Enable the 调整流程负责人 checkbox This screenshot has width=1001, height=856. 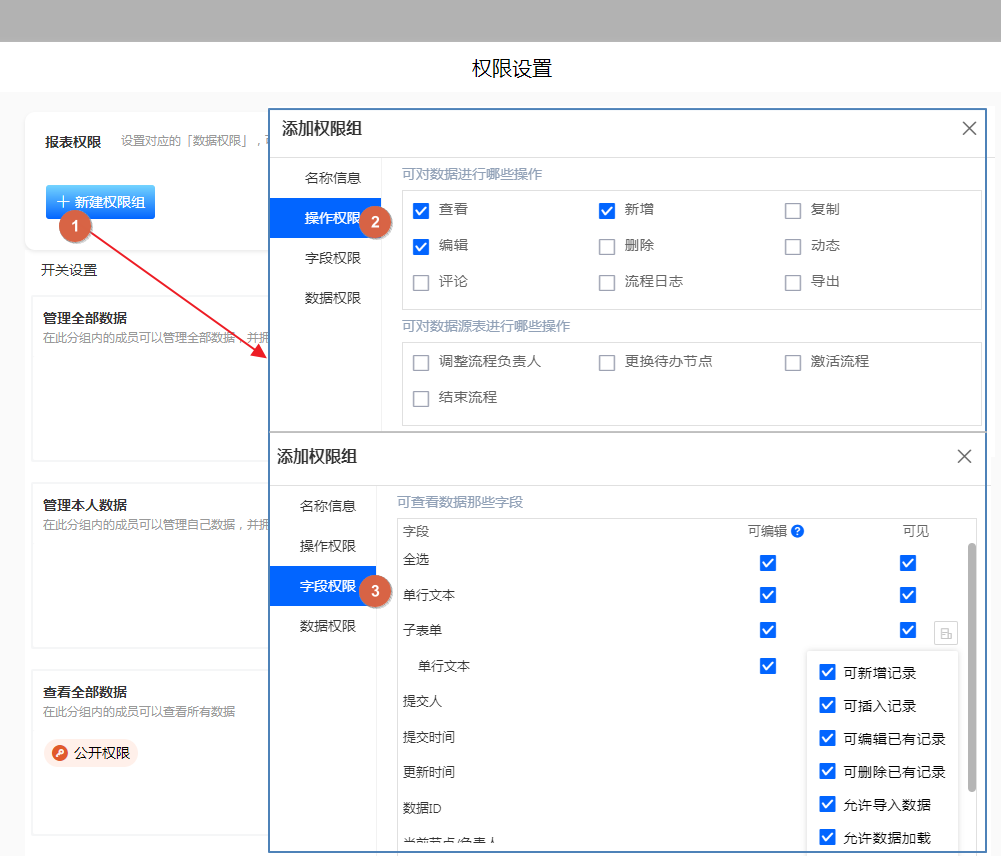point(421,362)
